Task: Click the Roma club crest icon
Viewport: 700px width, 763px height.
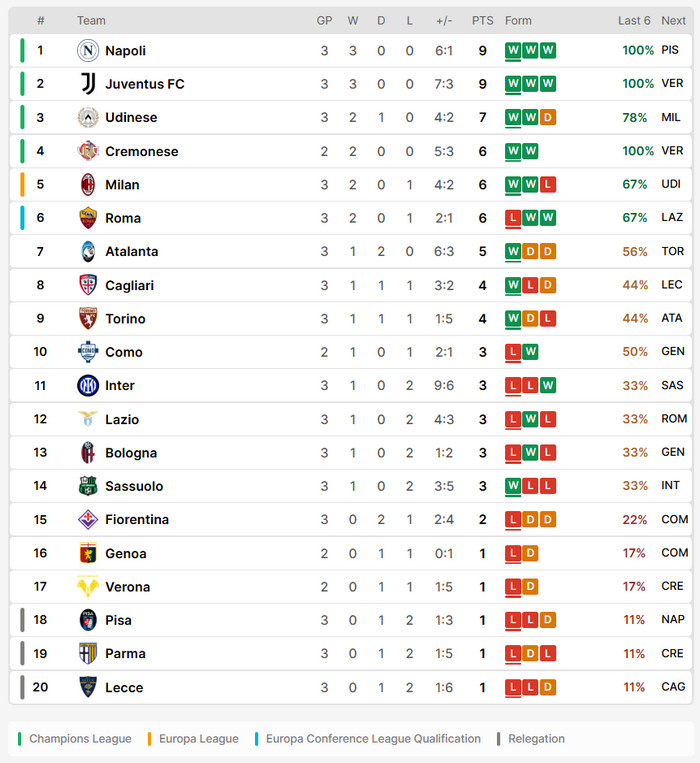Action: point(88,218)
